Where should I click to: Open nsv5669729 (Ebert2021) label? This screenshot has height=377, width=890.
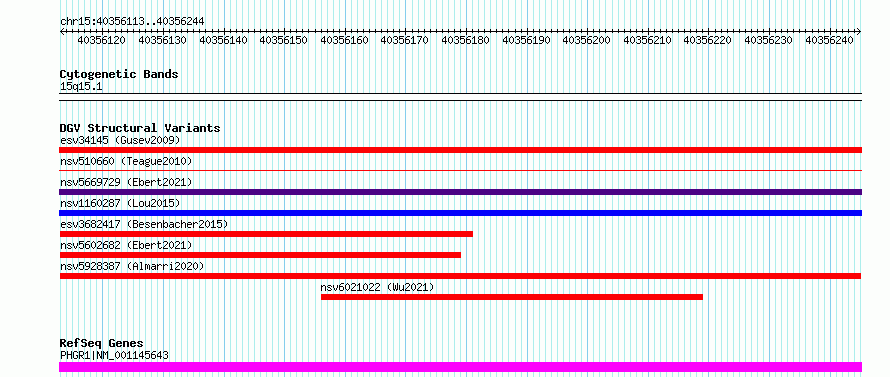126,182
